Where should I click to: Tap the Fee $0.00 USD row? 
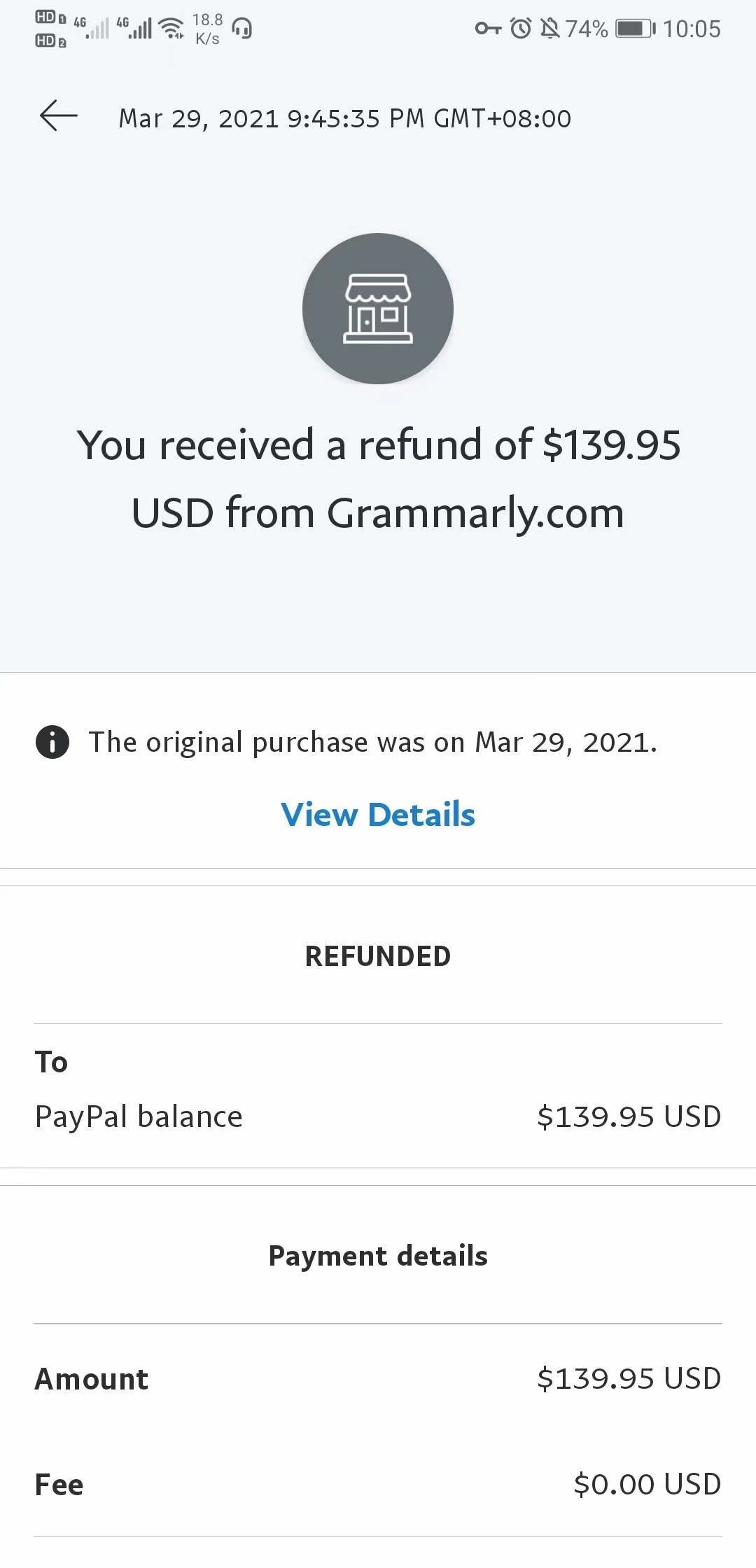(x=378, y=1484)
